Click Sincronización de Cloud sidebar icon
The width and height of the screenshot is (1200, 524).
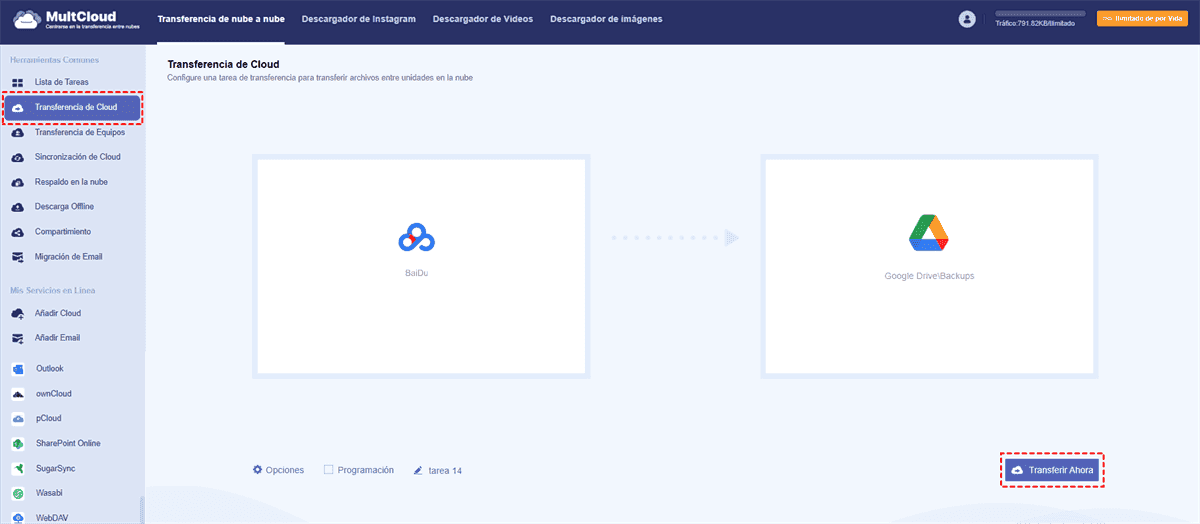click(x=18, y=157)
